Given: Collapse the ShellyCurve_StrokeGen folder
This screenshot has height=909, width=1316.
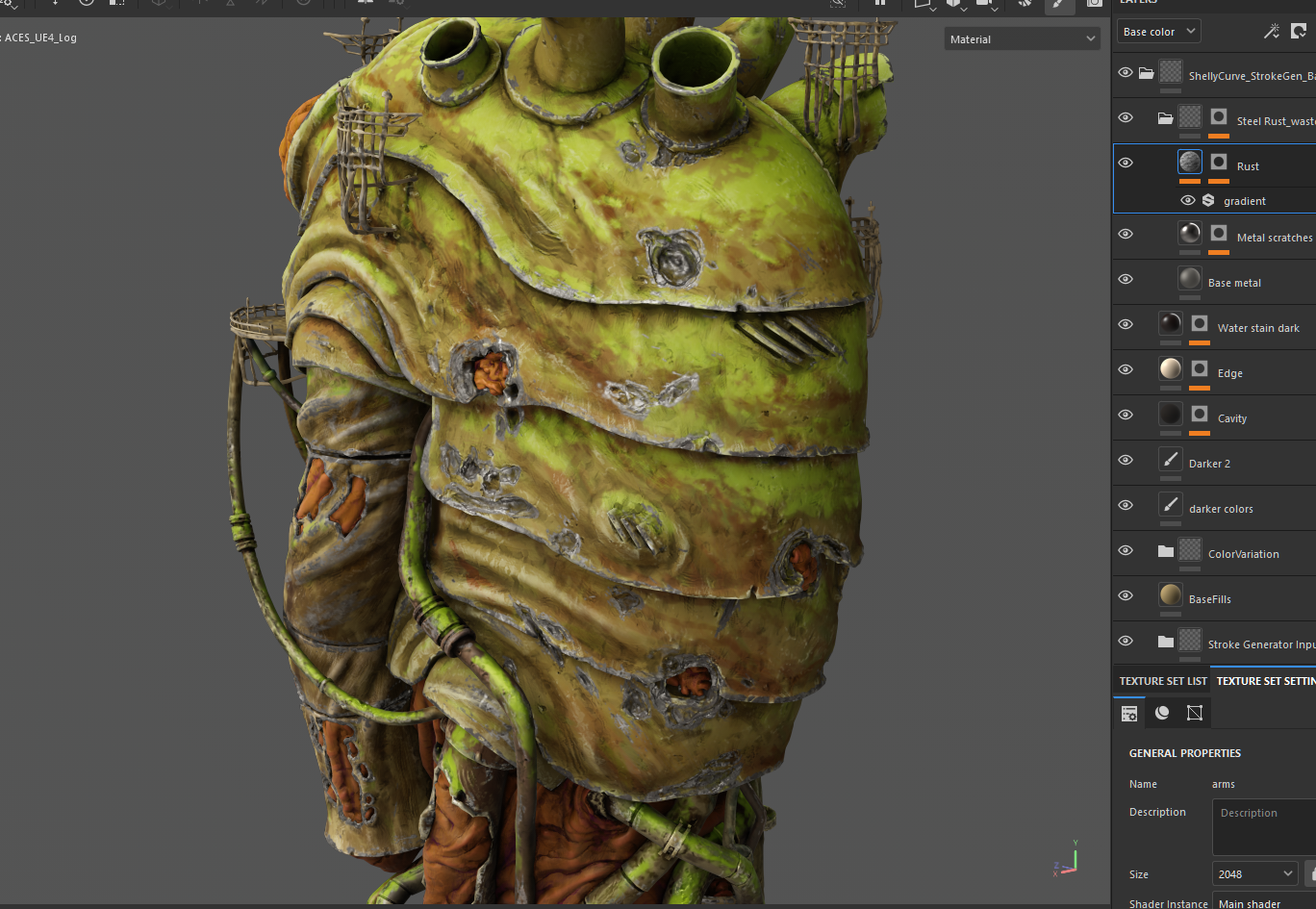Looking at the screenshot, I should [1146, 72].
